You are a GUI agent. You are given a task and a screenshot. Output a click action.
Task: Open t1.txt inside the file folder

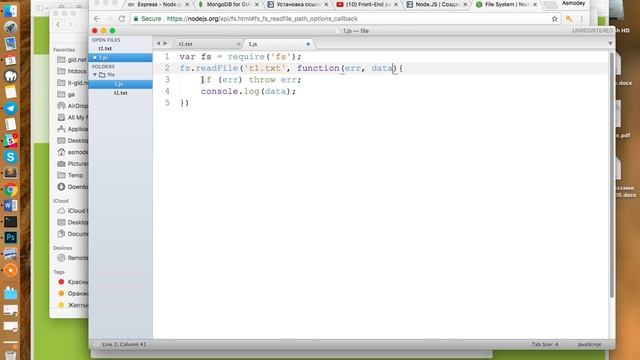pos(121,93)
